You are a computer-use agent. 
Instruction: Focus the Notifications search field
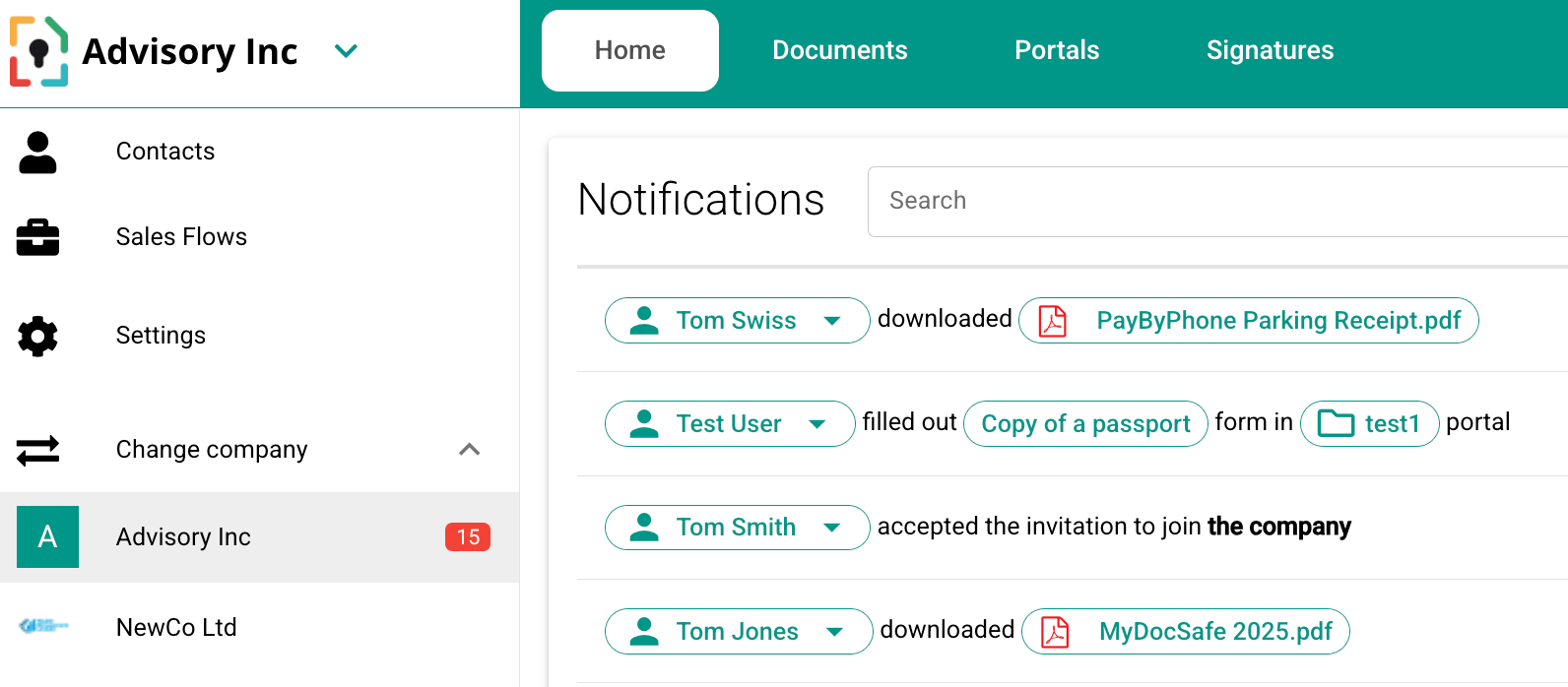coord(1211,201)
